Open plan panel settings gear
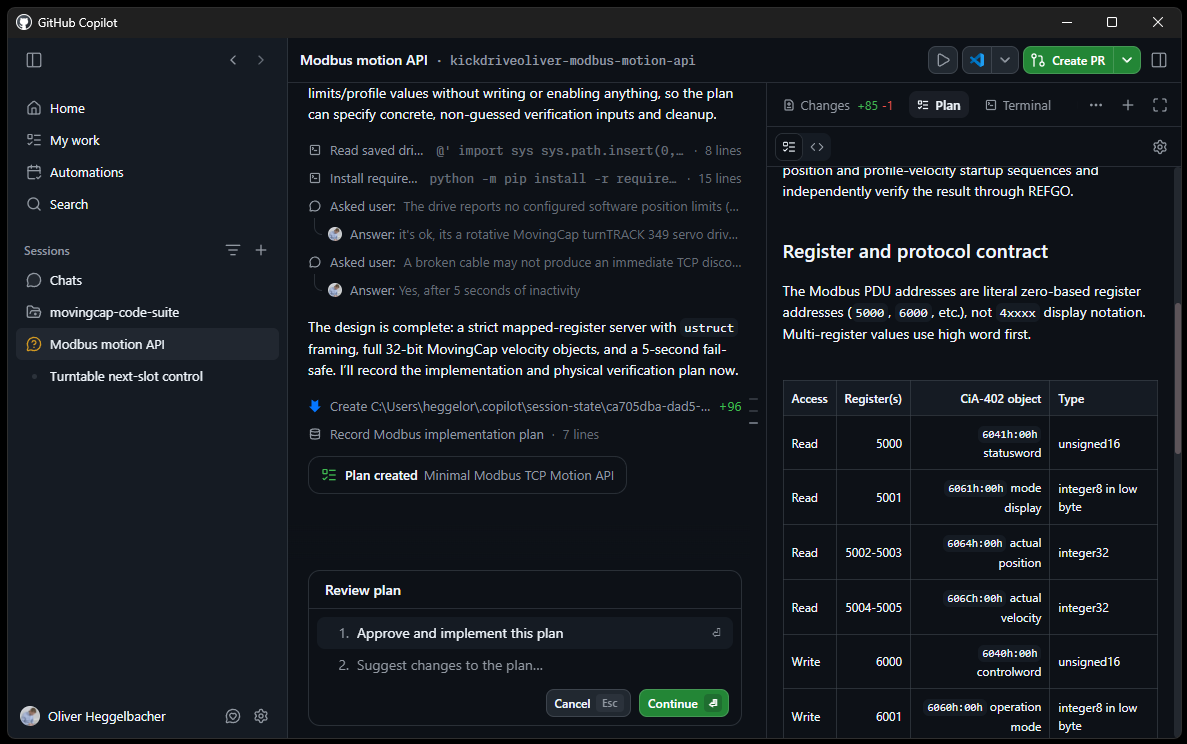The height and width of the screenshot is (744, 1187). pyautogui.click(x=1160, y=147)
